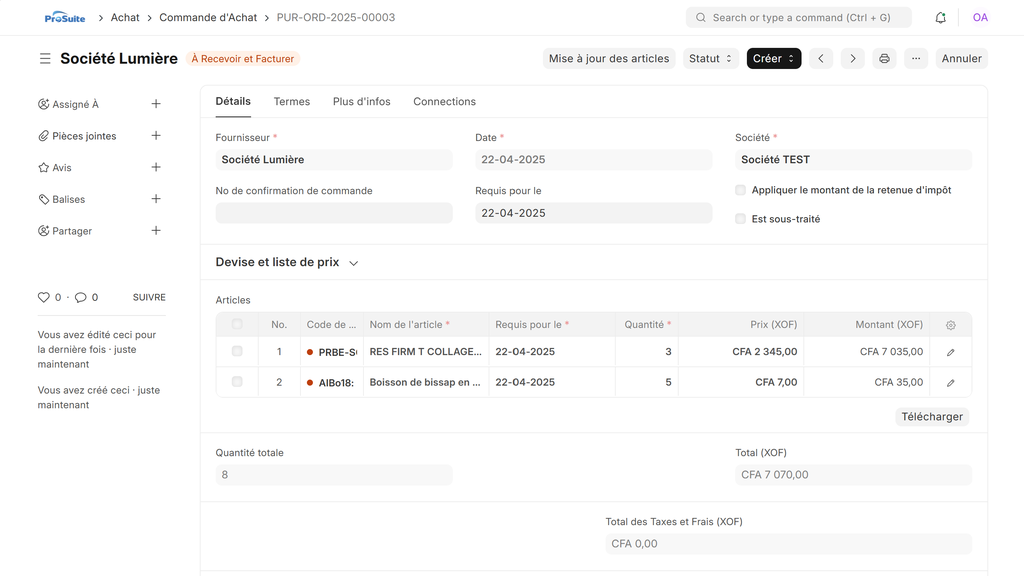Viewport: 1024px width, 576px height.
Task: Switch to the Plus d'infos tab
Action: pyautogui.click(x=362, y=101)
